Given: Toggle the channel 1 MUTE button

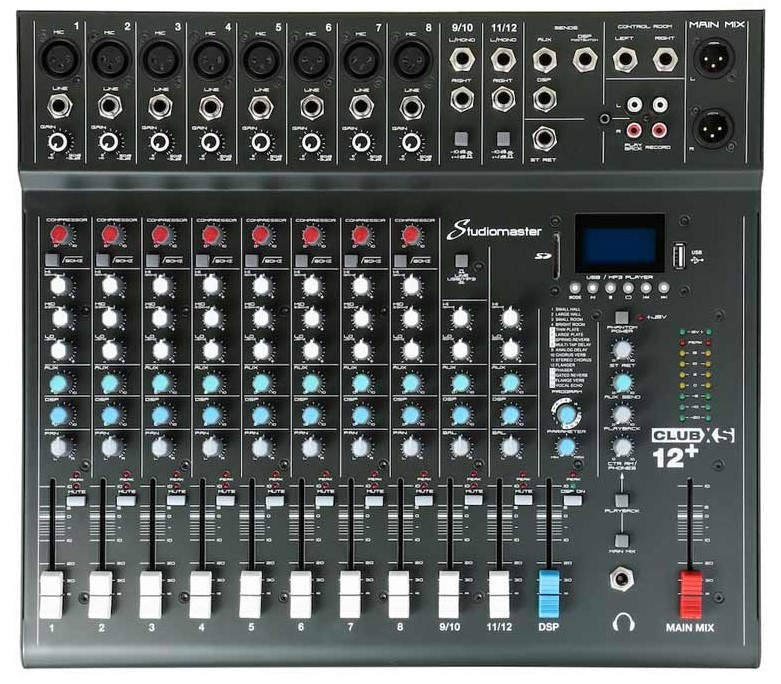Looking at the screenshot, I should pos(76,501).
